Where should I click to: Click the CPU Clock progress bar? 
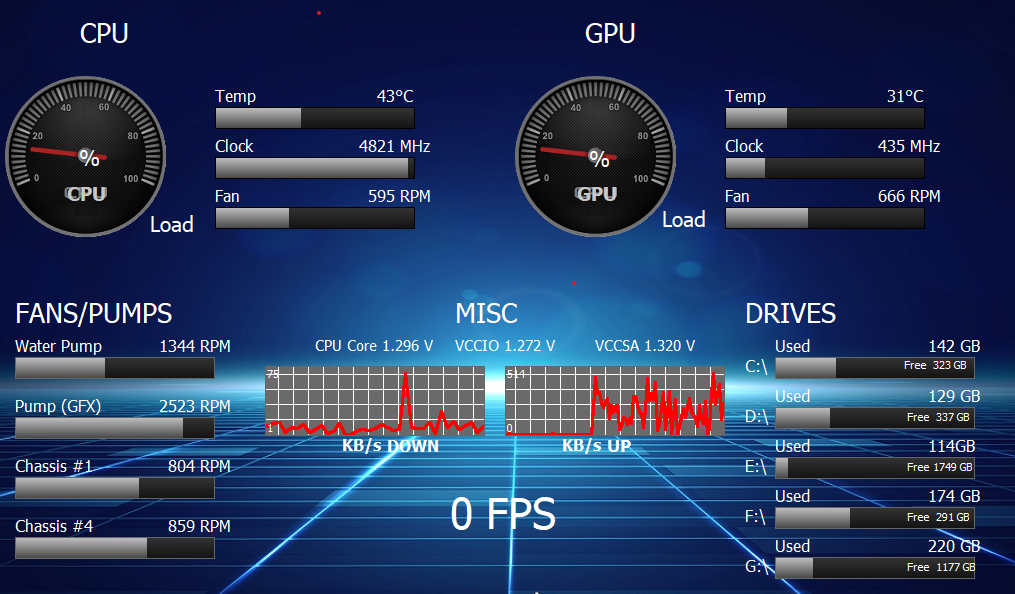[x=315, y=168]
